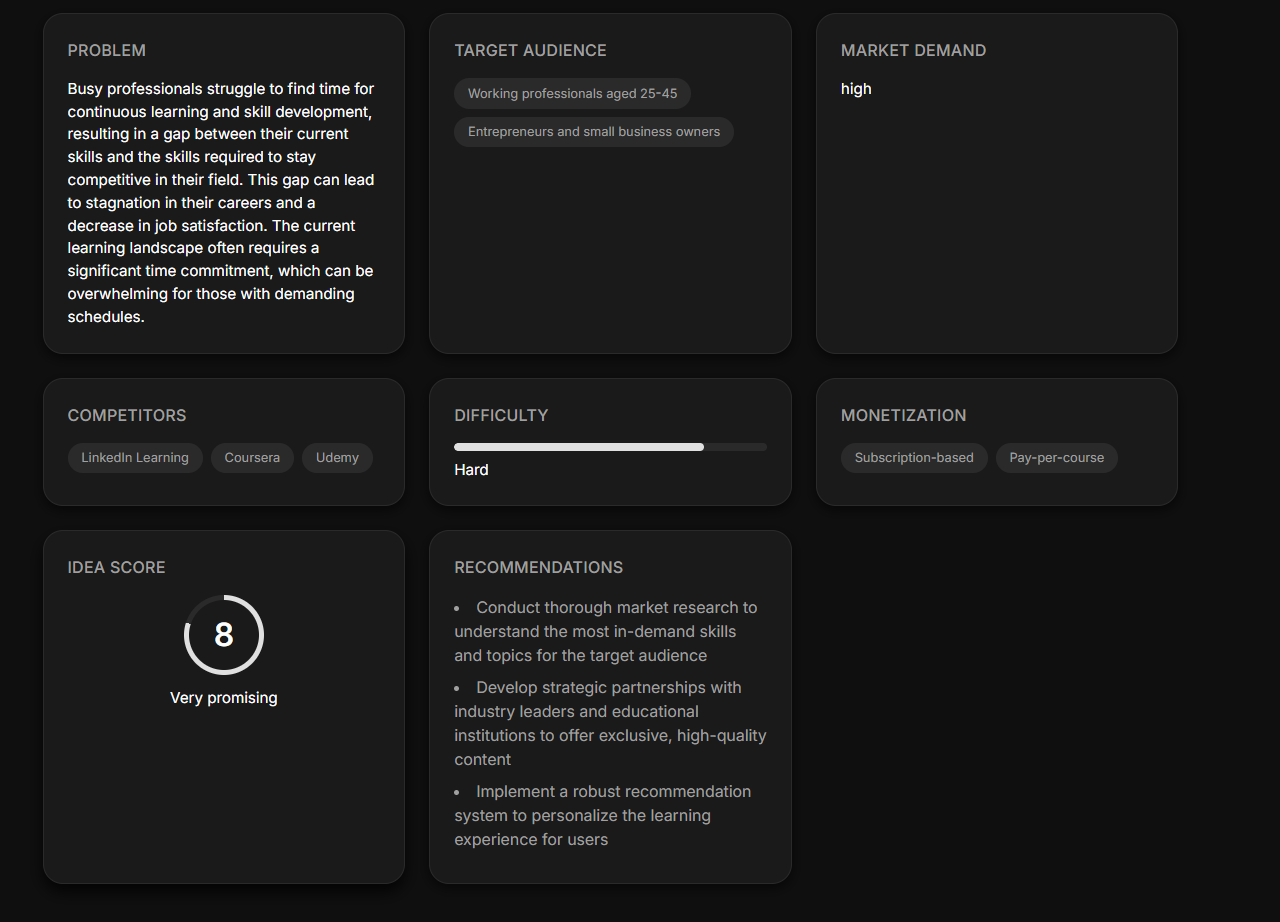
Task: Click the DIFFICULTY heading
Action: (x=501, y=415)
